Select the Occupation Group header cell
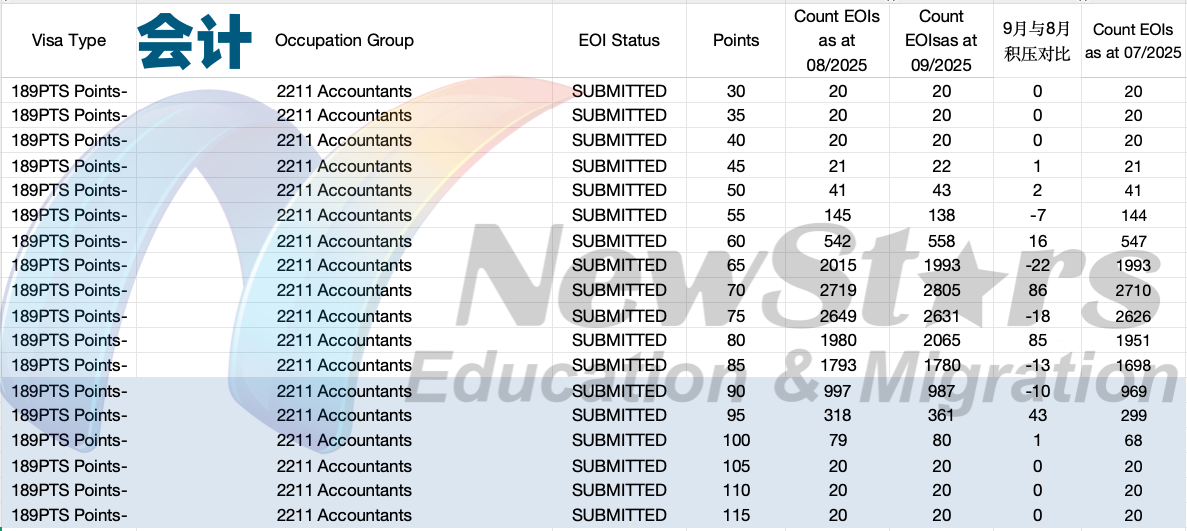Screen dimensions: 1187x531 pyautogui.click(x=344, y=41)
